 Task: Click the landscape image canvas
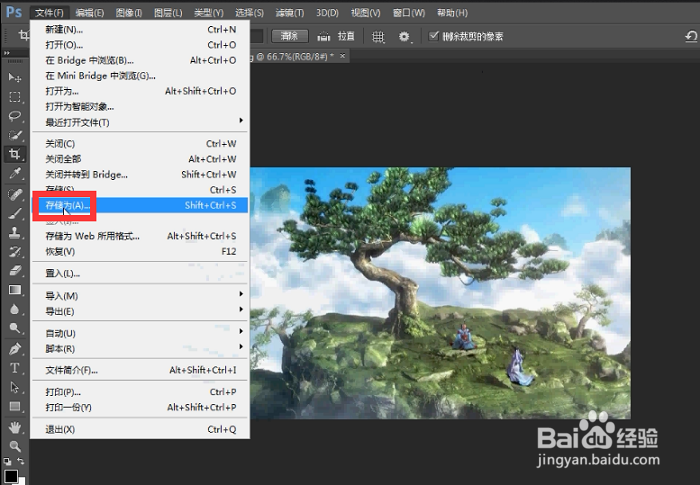coord(440,293)
